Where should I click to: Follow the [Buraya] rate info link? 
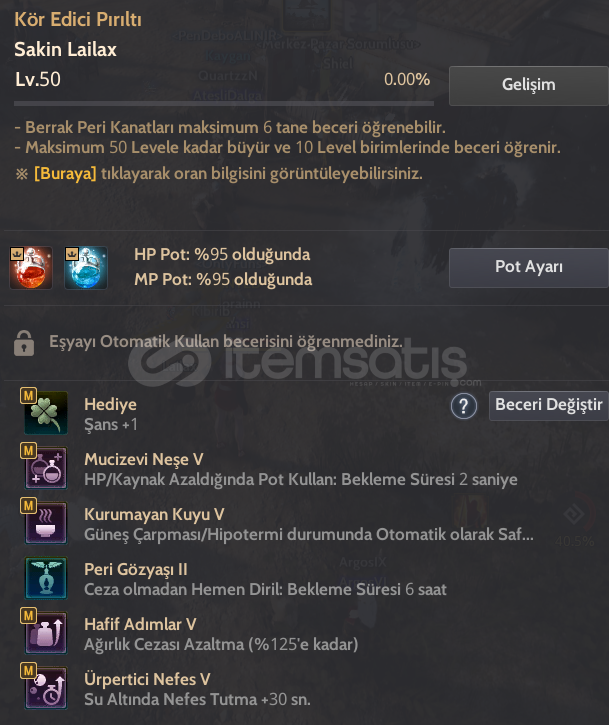65,174
